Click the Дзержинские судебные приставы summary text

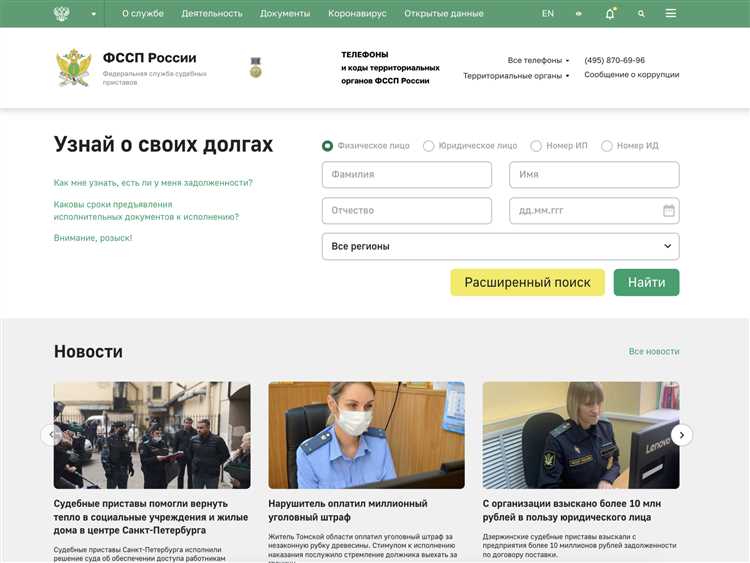pyautogui.click(x=579, y=546)
